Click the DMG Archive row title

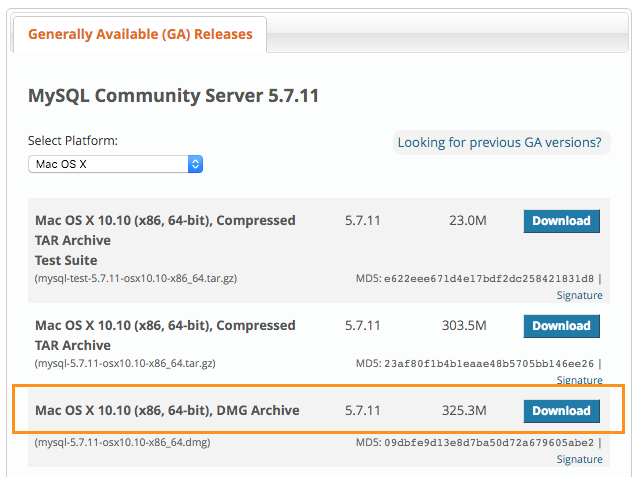tap(167, 410)
